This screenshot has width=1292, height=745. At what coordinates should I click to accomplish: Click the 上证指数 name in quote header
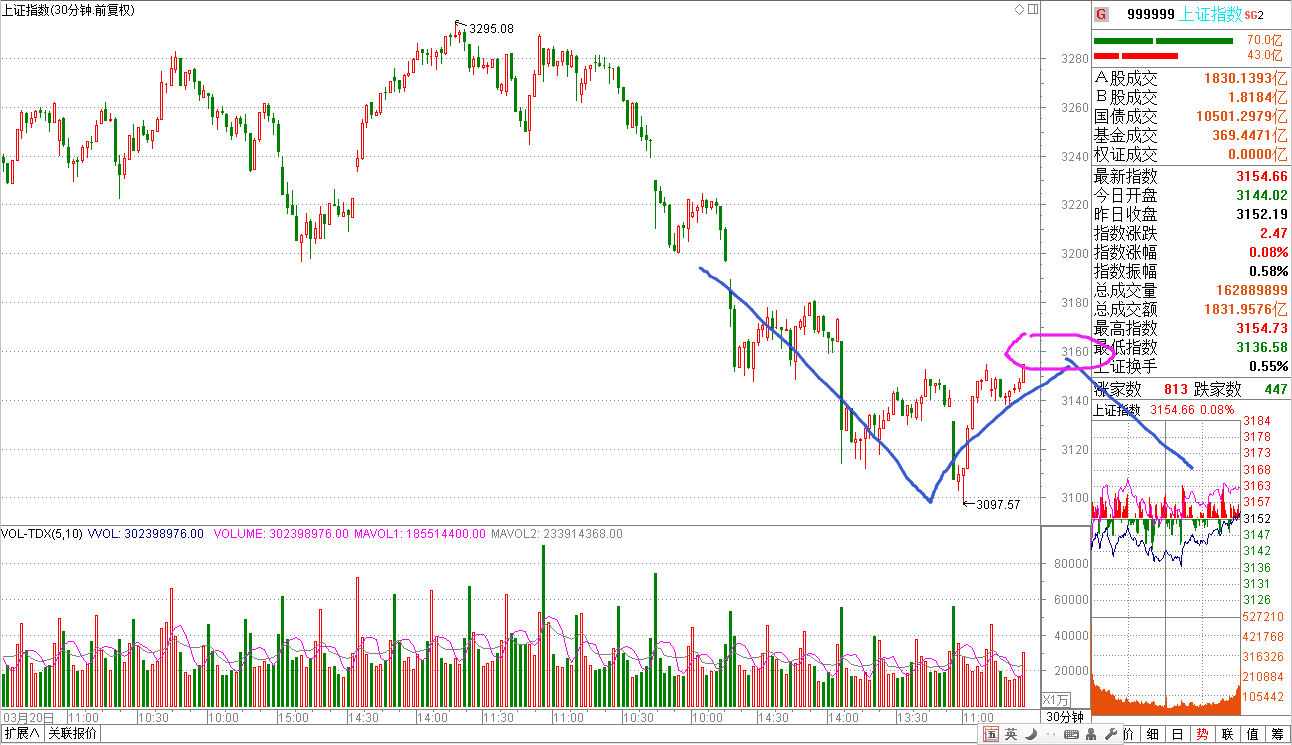point(1211,14)
